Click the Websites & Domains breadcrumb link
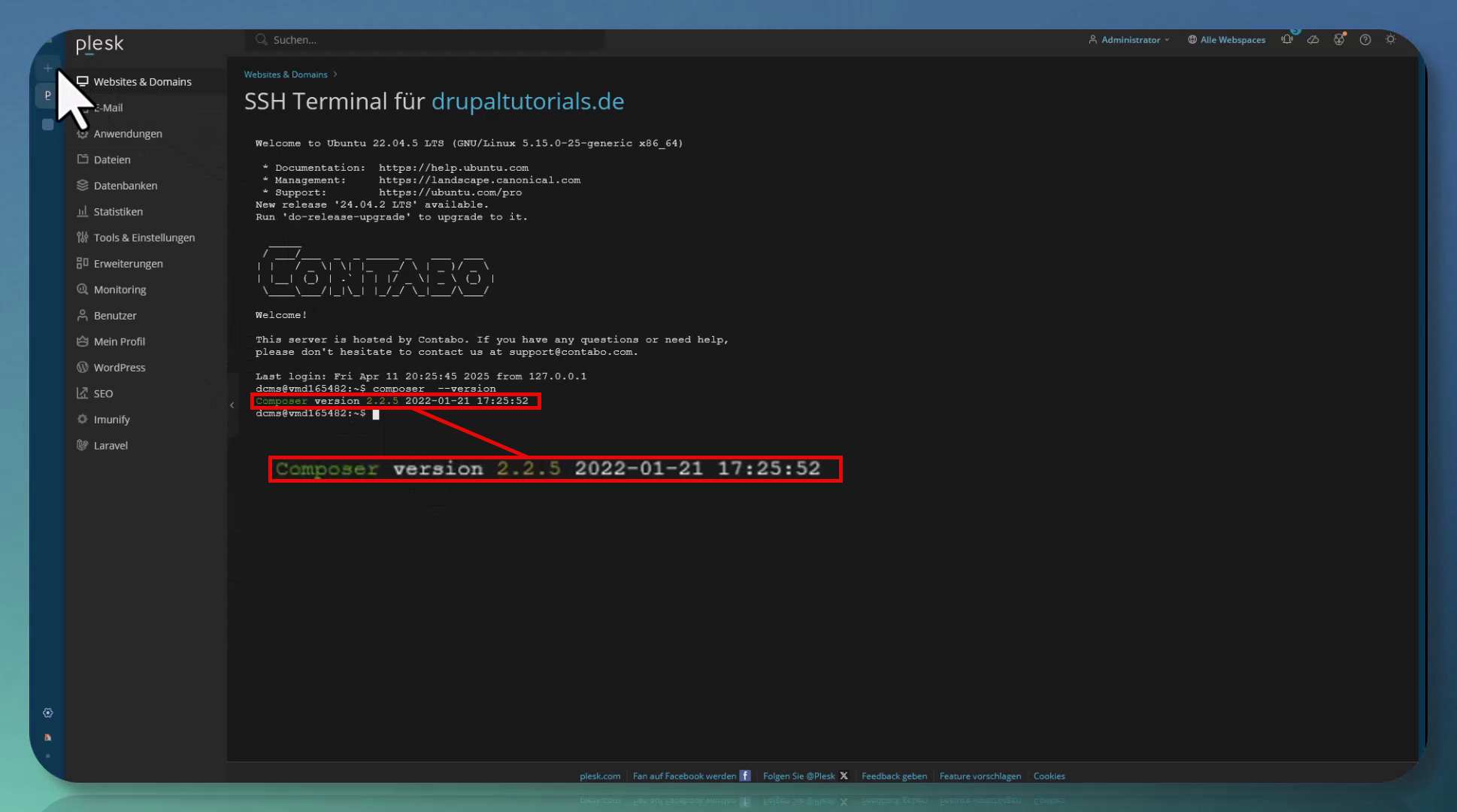 tap(286, 74)
